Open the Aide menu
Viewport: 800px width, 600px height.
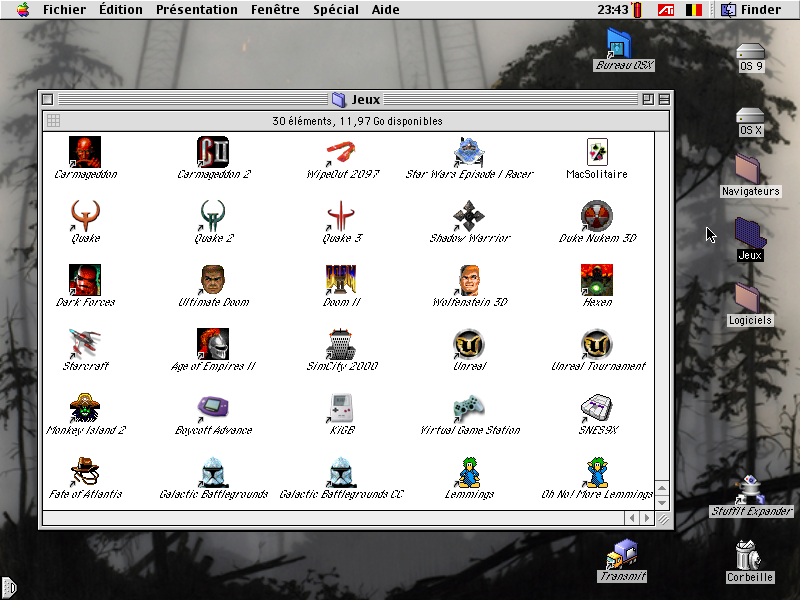coord(386,9)
